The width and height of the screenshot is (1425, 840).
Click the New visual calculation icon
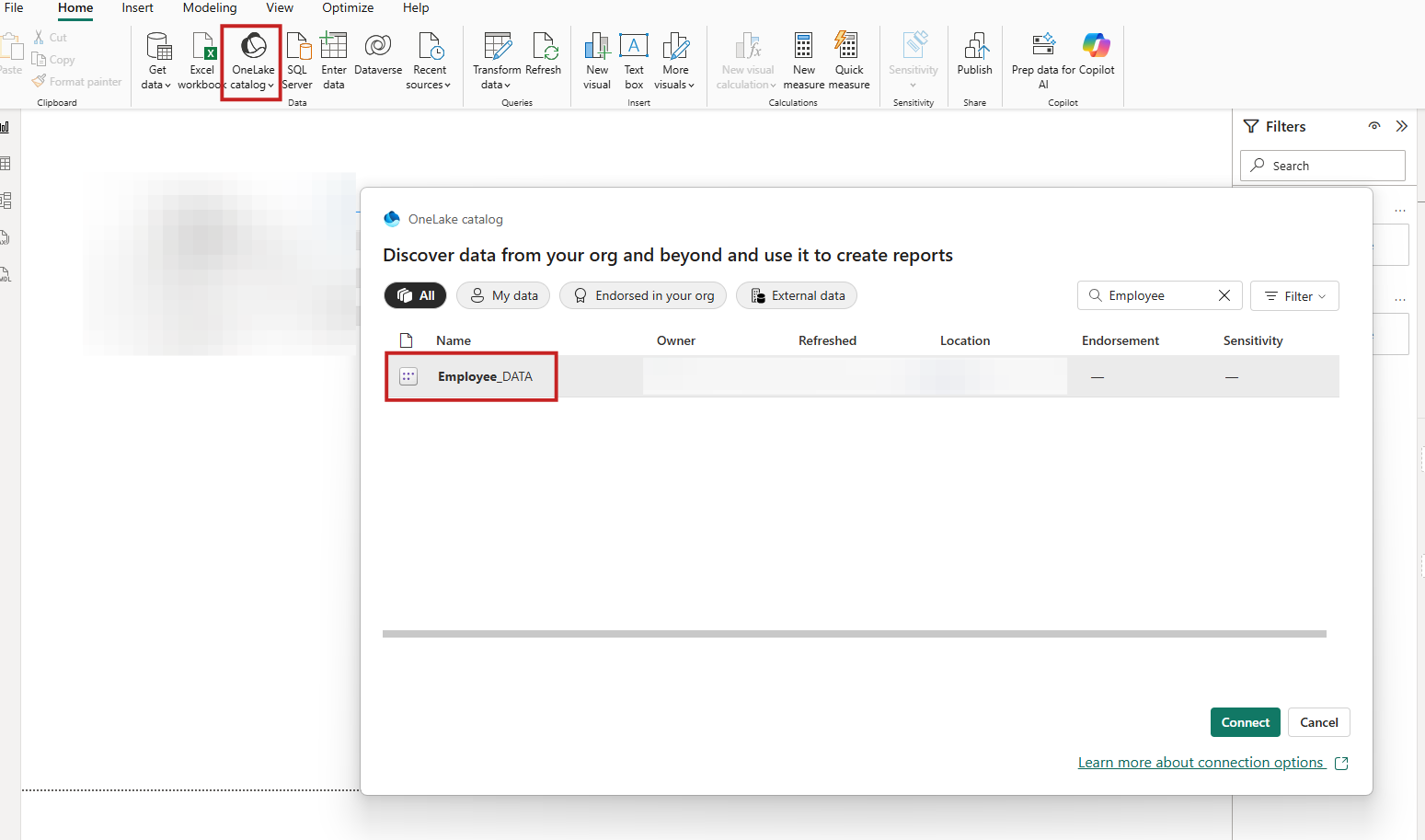[x=748, y=45]
